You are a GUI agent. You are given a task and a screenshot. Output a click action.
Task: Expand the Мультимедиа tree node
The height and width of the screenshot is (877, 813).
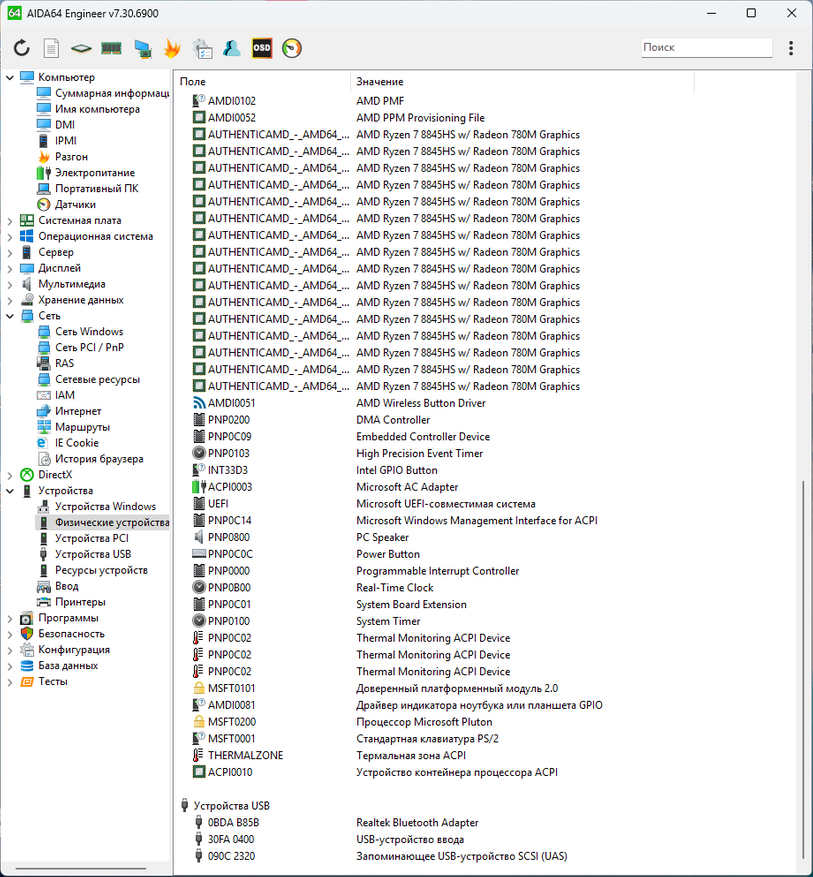pos(10,285)
